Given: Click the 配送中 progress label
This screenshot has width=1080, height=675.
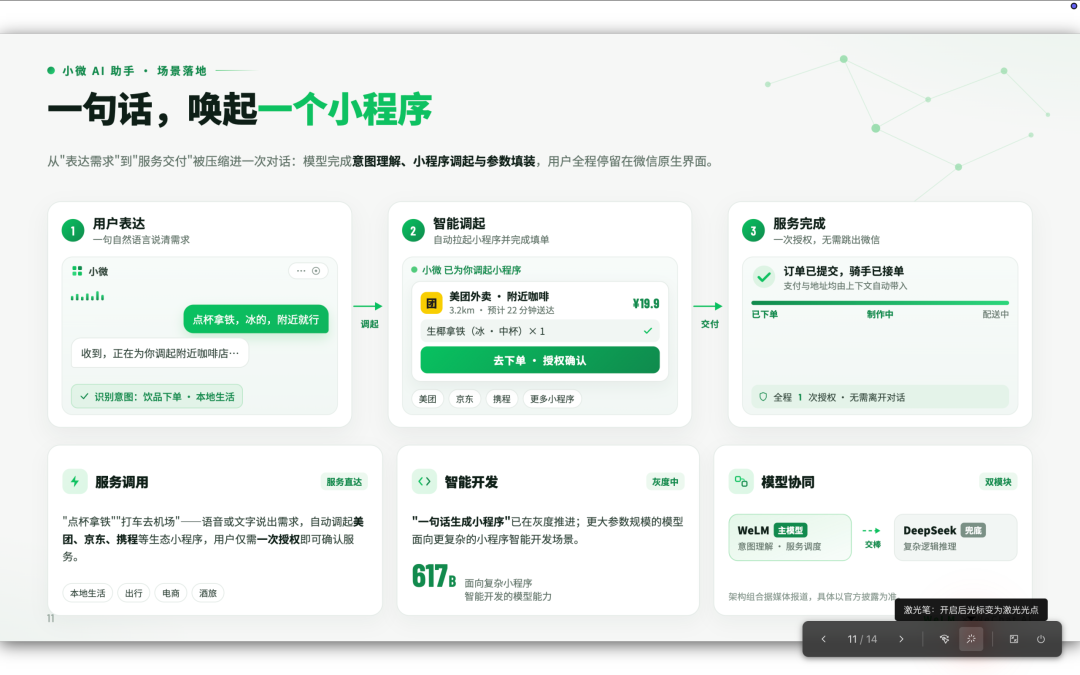Looking at the screenshot, I should [x=995, y=314].
